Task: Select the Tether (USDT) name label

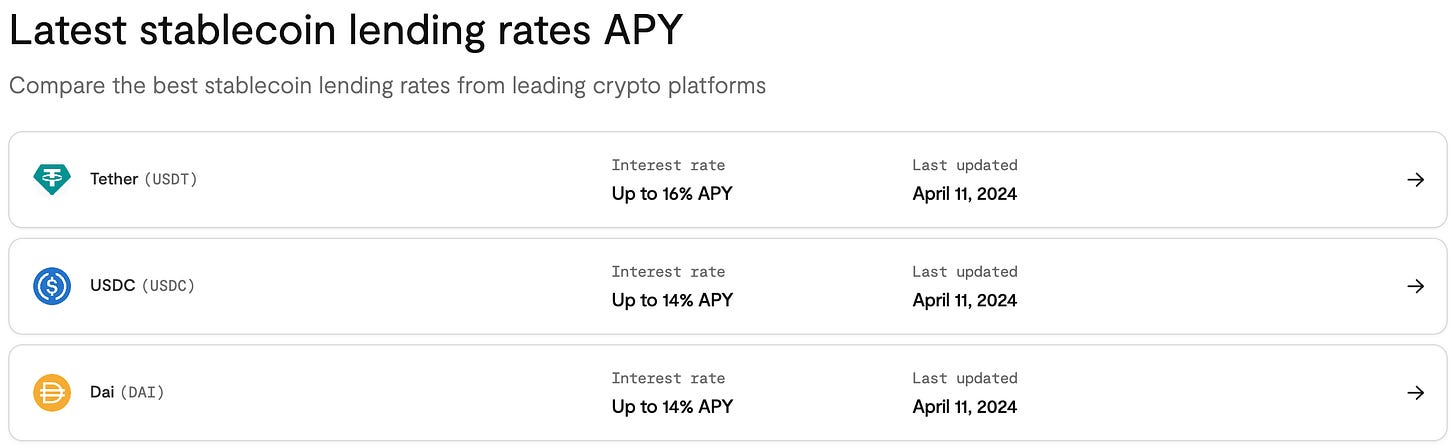Action: (144, 180)
